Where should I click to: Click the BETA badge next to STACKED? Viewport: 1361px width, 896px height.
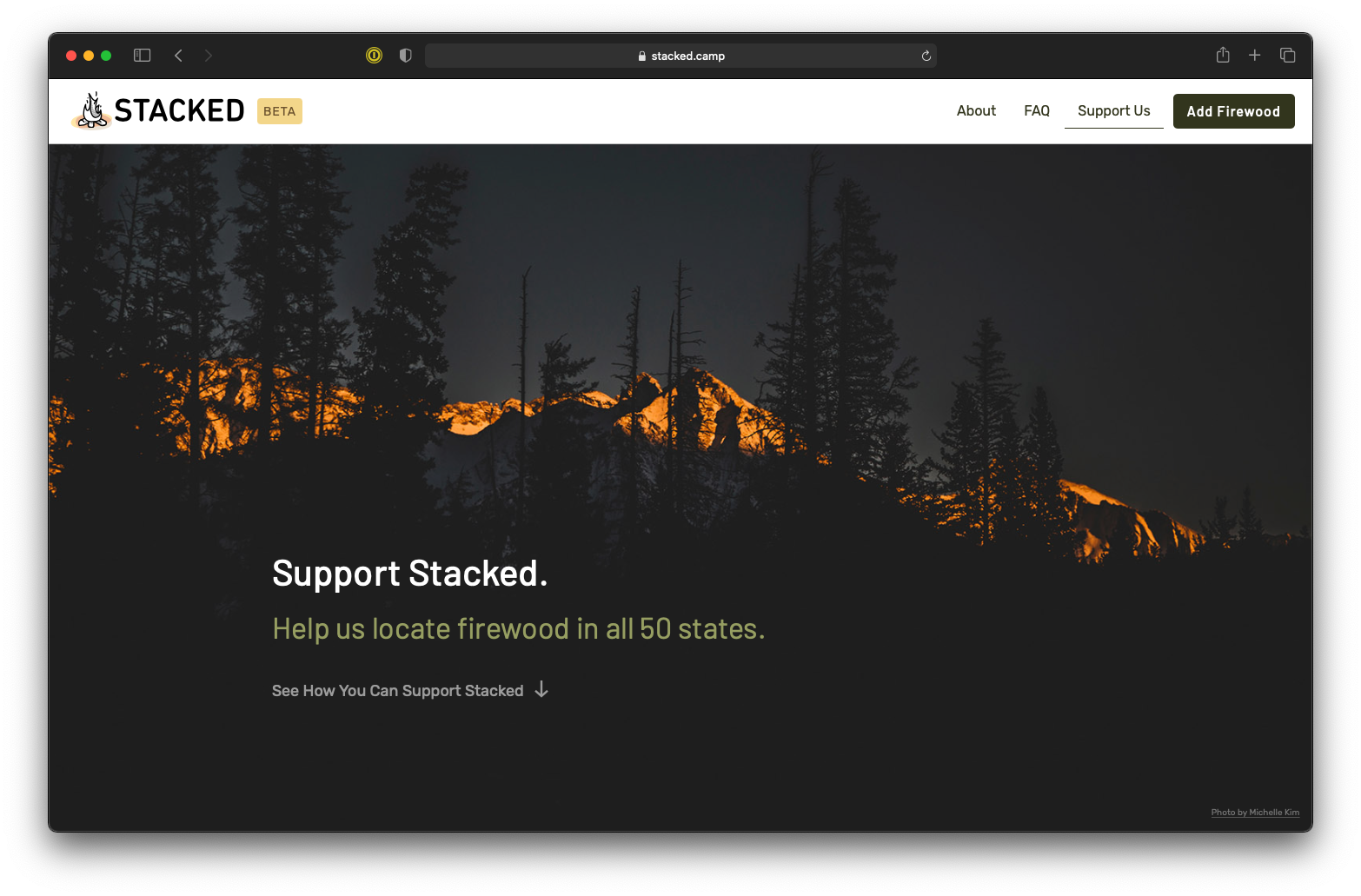tap(279, 110)
